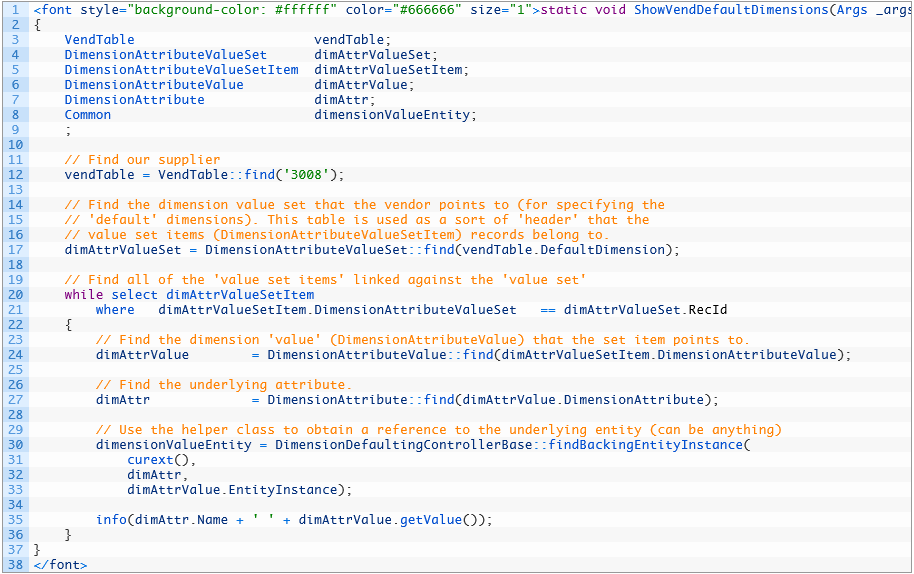
Task: Click 'DimensionAttributeValueSet::find' on line 17
Action: point(329,249)
